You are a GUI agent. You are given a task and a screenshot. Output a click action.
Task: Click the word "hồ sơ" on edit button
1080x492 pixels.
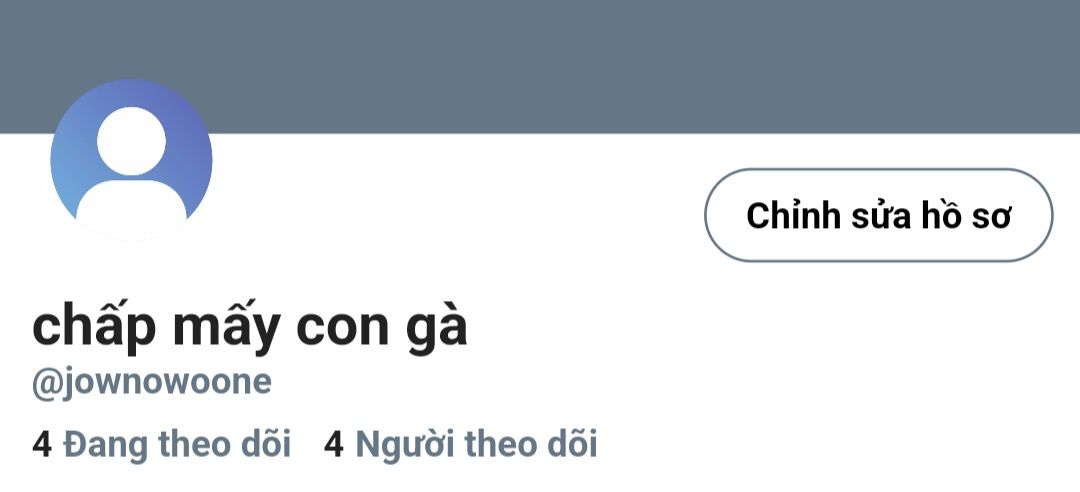click(x=964, y=216)
